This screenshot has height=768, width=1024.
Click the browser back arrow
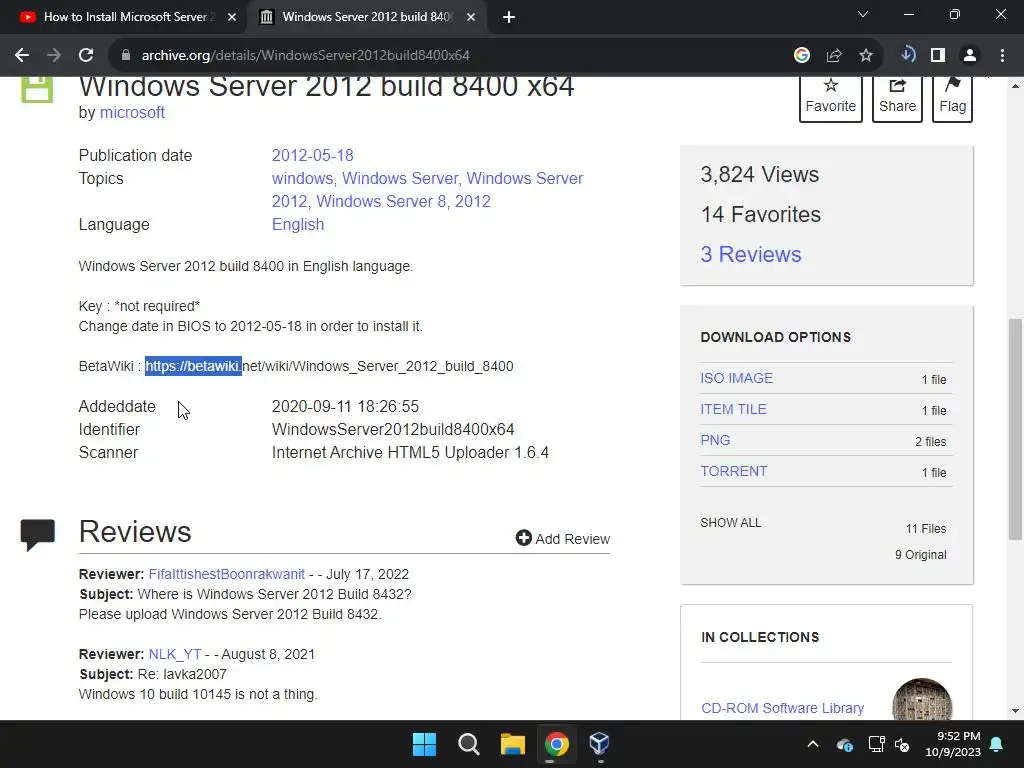[22, 56]
